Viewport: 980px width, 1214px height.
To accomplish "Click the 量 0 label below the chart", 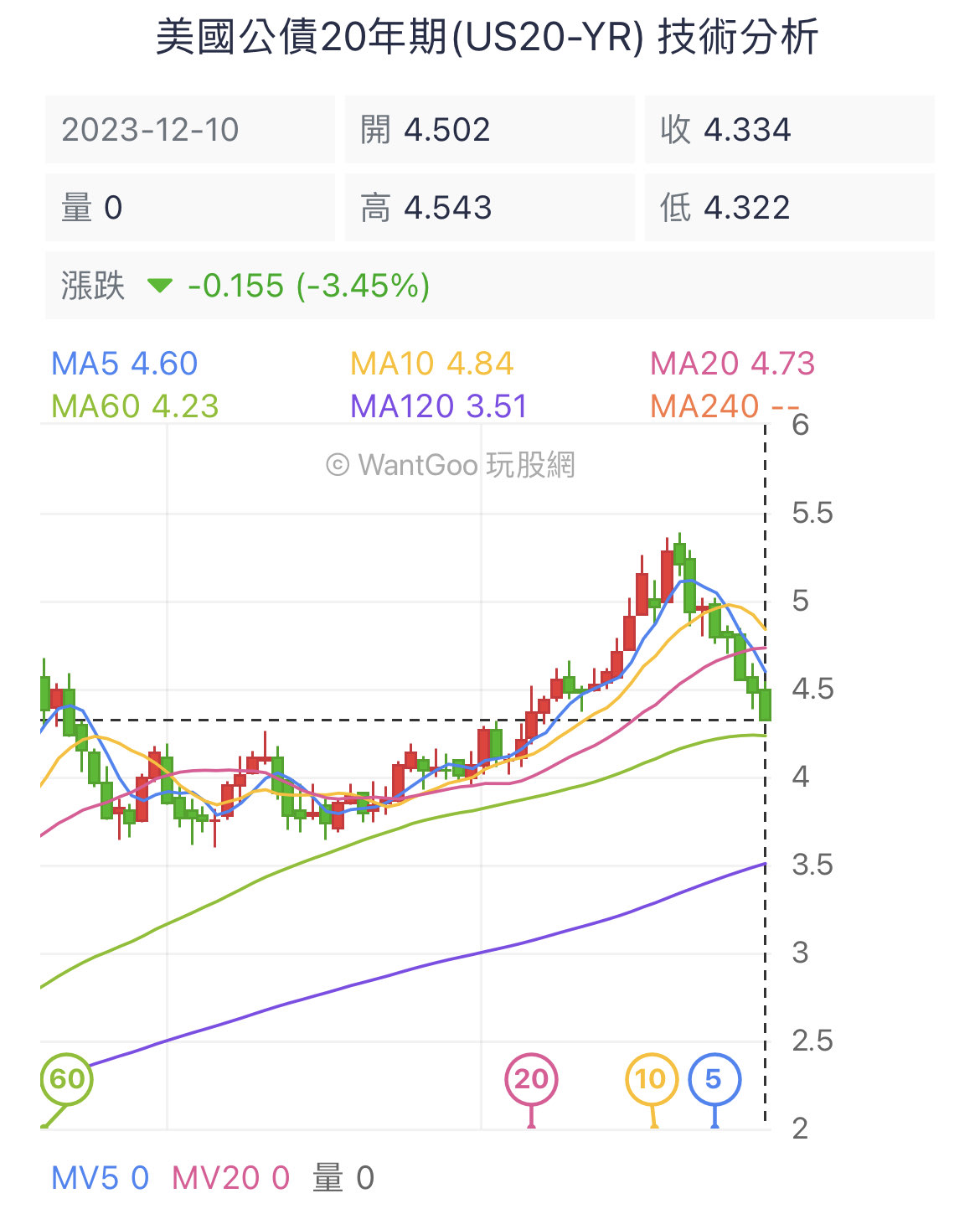I will point(343,1178).
